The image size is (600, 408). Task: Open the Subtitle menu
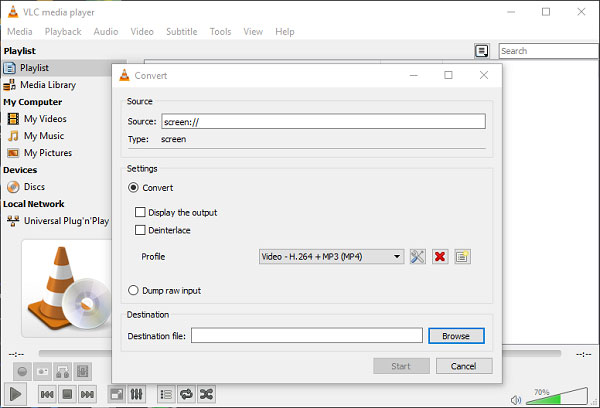tap(182, 32)
